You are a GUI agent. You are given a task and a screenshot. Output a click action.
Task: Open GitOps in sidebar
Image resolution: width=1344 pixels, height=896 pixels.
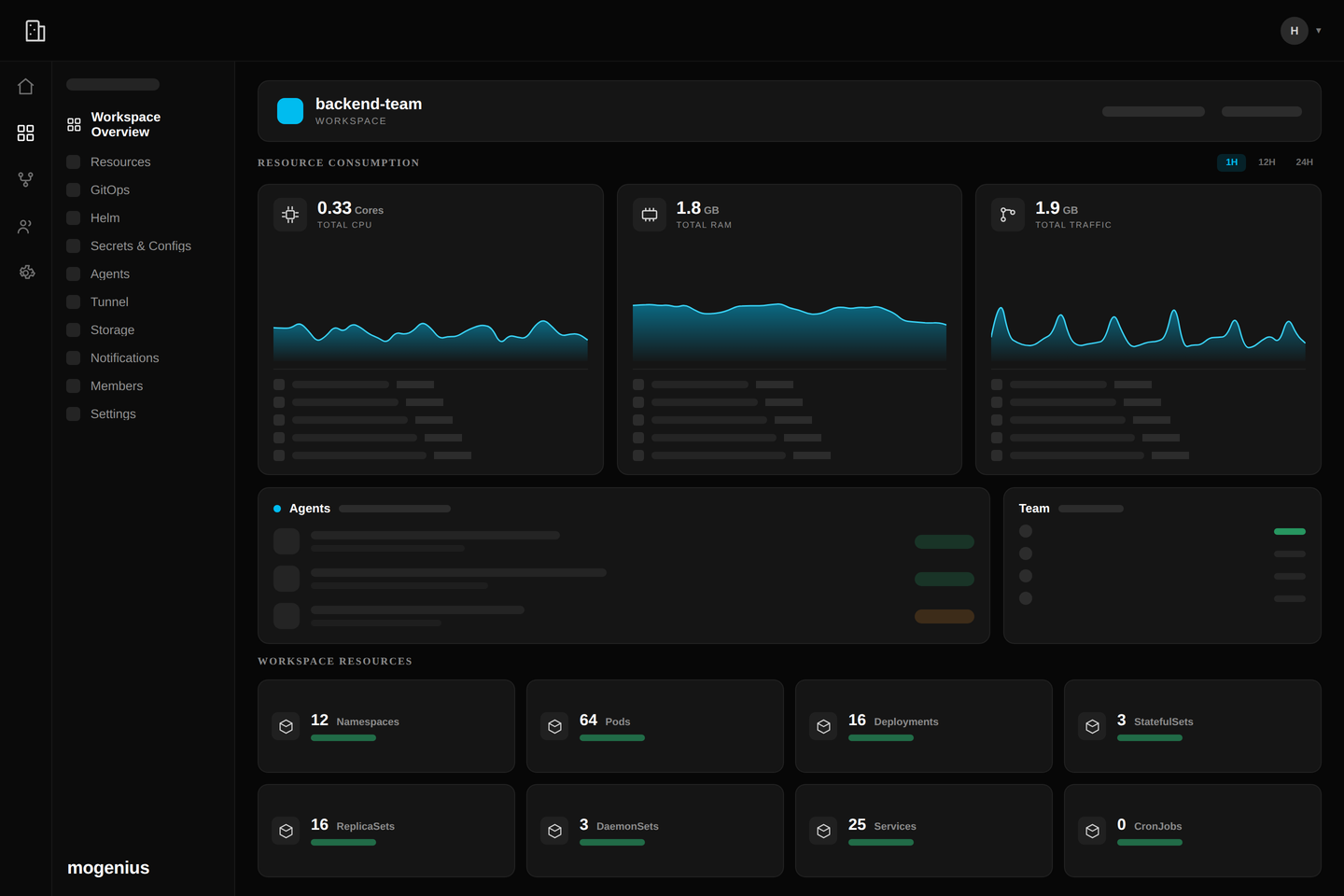pos(110,190)
